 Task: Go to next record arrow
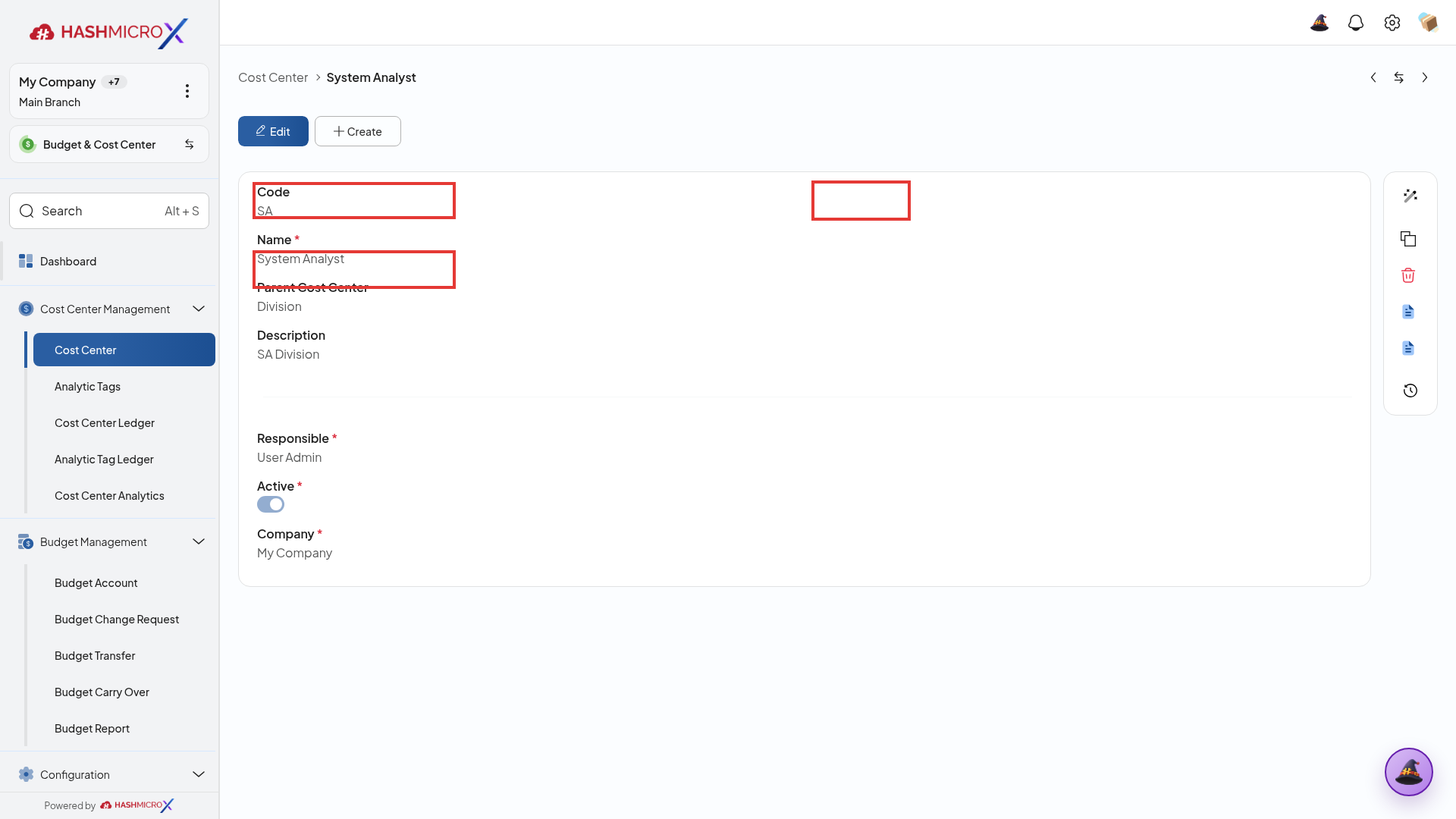(1425, 77)
